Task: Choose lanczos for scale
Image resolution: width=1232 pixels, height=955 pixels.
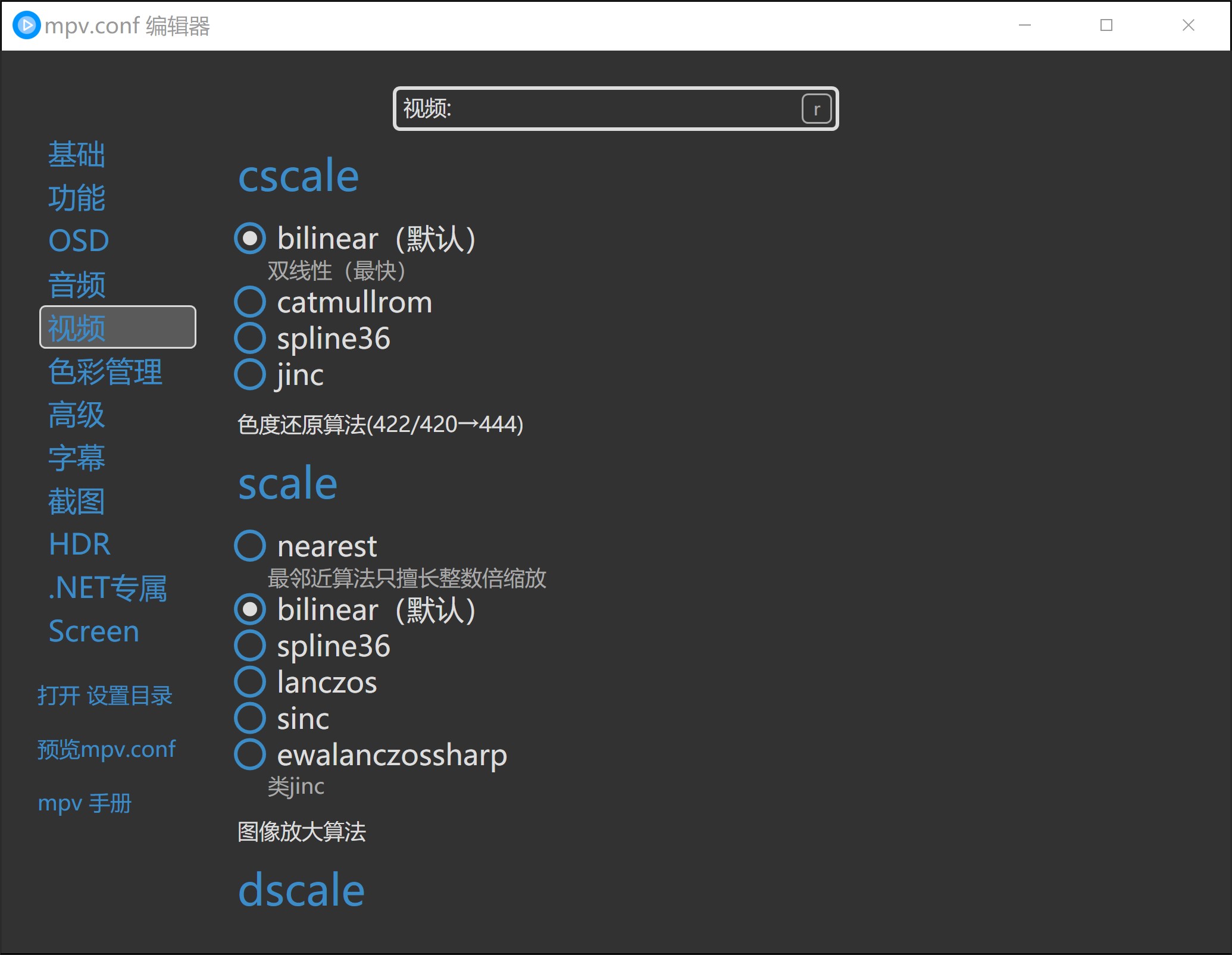Action: pyautogui.click(x=250, y=682)
